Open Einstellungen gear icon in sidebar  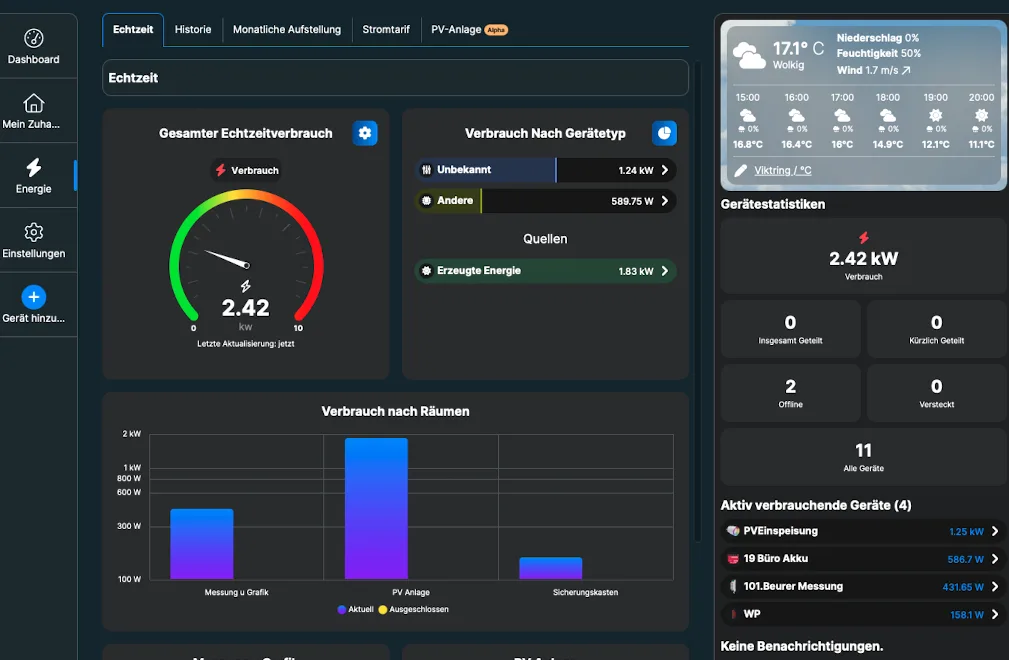click(x=33, y=233)
